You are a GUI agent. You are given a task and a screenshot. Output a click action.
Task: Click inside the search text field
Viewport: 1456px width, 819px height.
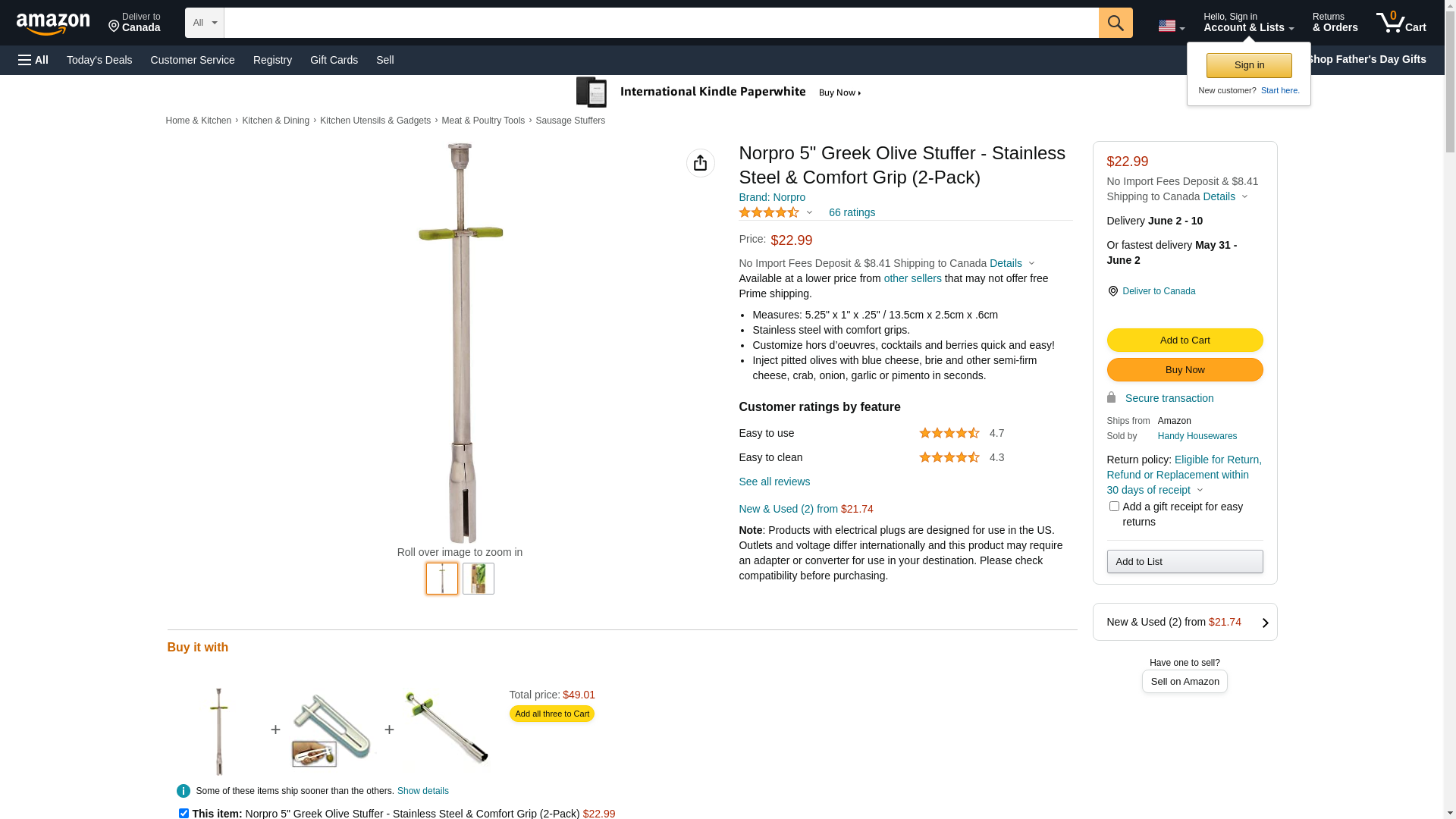[661, 23]
